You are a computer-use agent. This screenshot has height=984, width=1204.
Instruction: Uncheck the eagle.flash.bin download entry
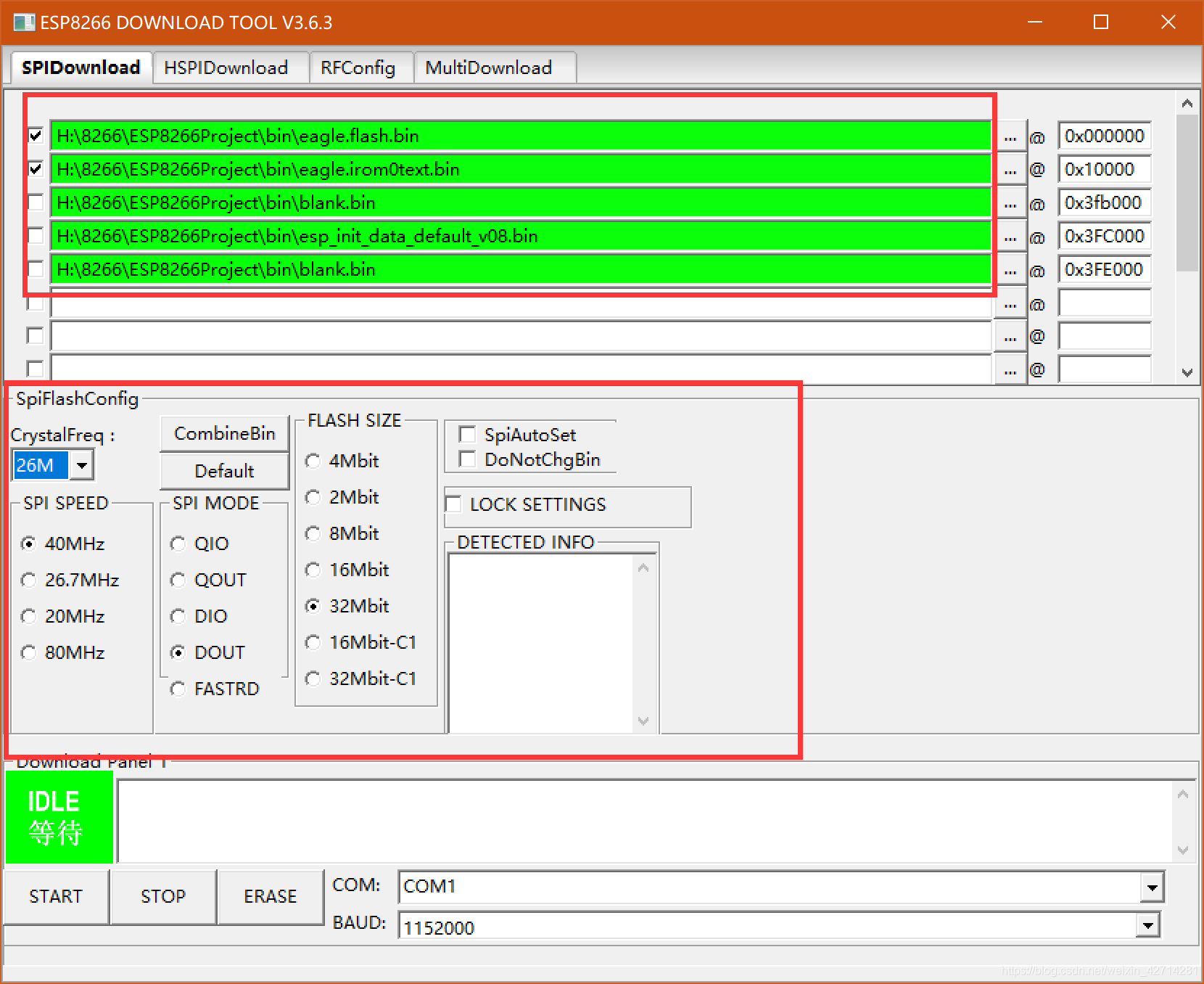(34, 136)
